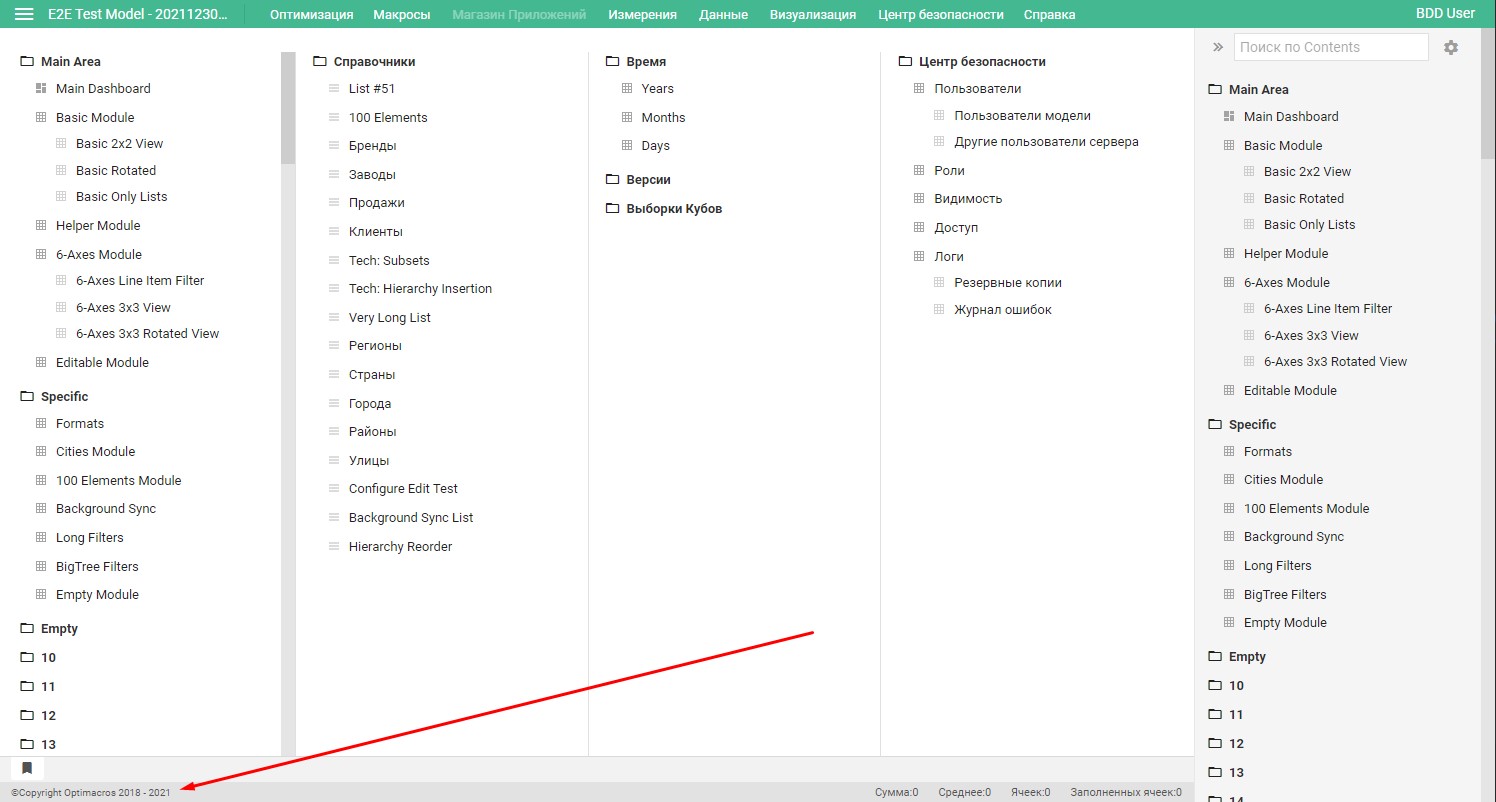The width and height of the screenshot is (1496, 802).
Task: Click list icon beside Бренды
Action: [335, 146]
